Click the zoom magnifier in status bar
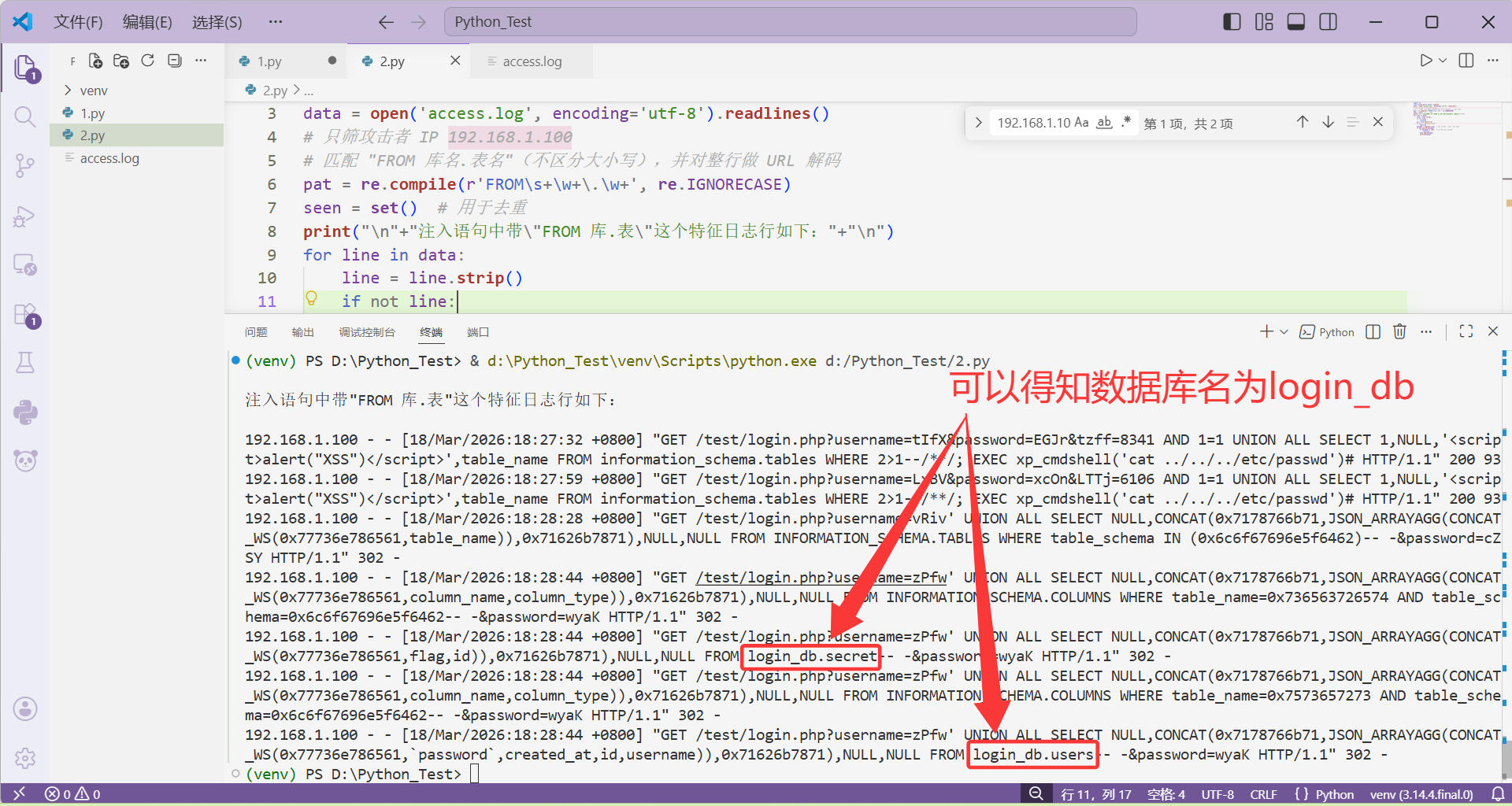 (x=1036, y=793)
